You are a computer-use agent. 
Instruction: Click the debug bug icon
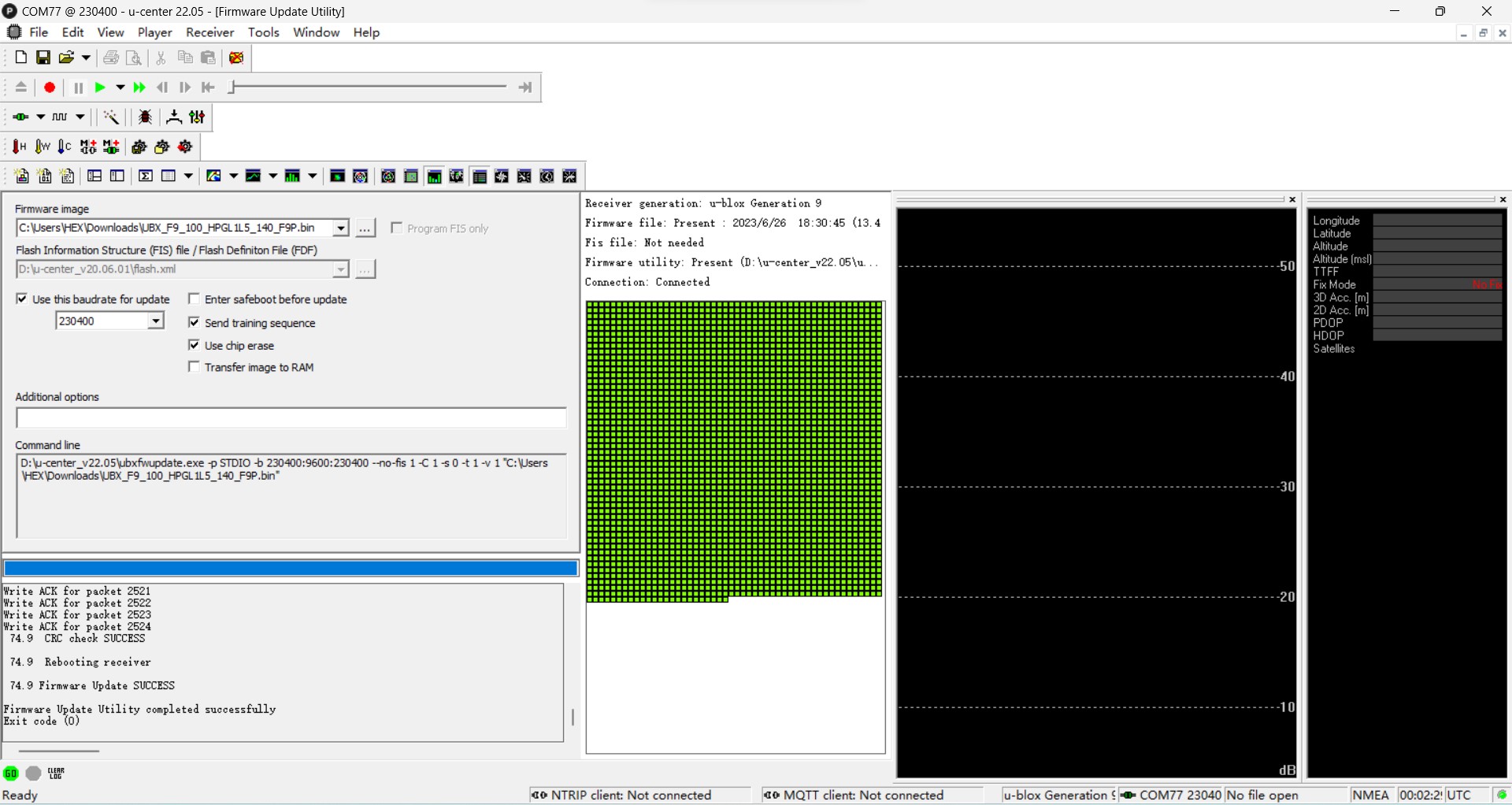pyautogui.click(x=146, y=117)
